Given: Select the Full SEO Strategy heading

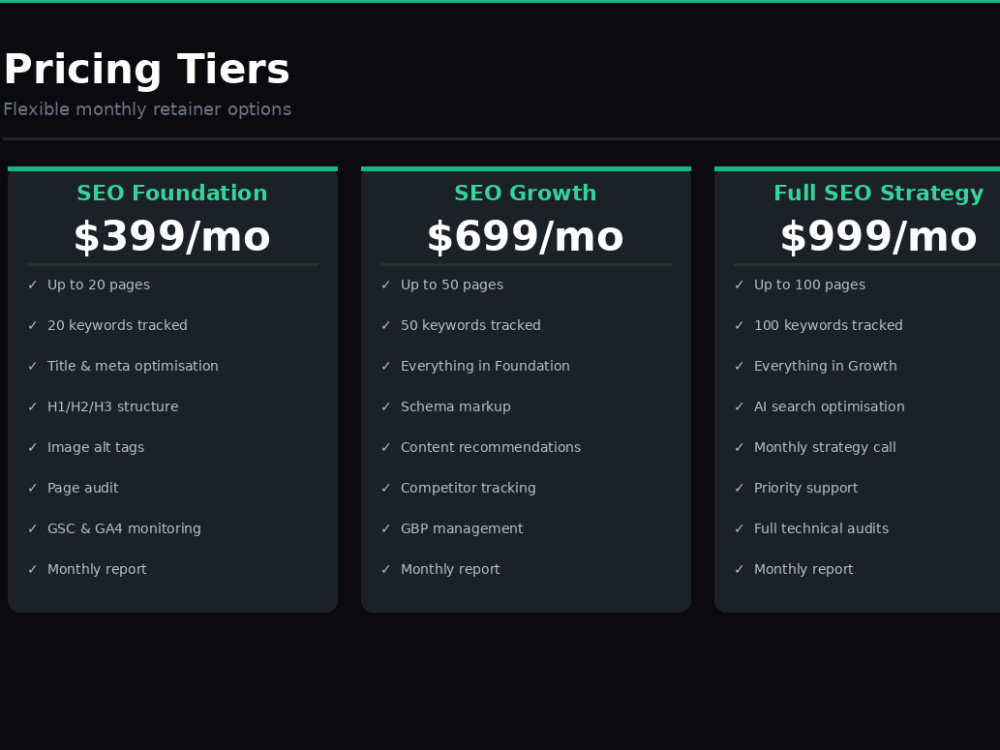Looking at the screenshot, I should point(879,193).
